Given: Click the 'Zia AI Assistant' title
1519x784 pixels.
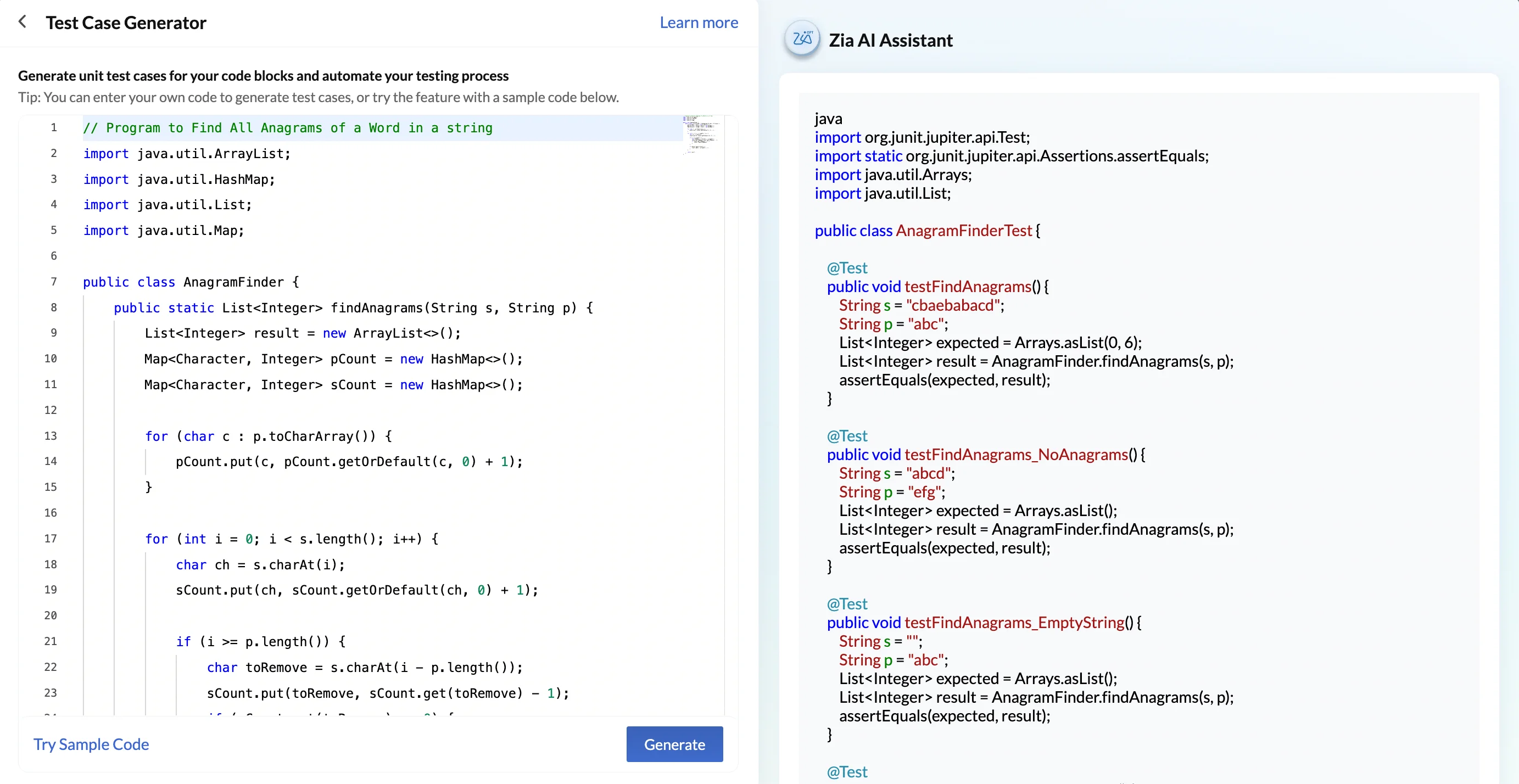Looking at the screenshot, I should [890, 40].
